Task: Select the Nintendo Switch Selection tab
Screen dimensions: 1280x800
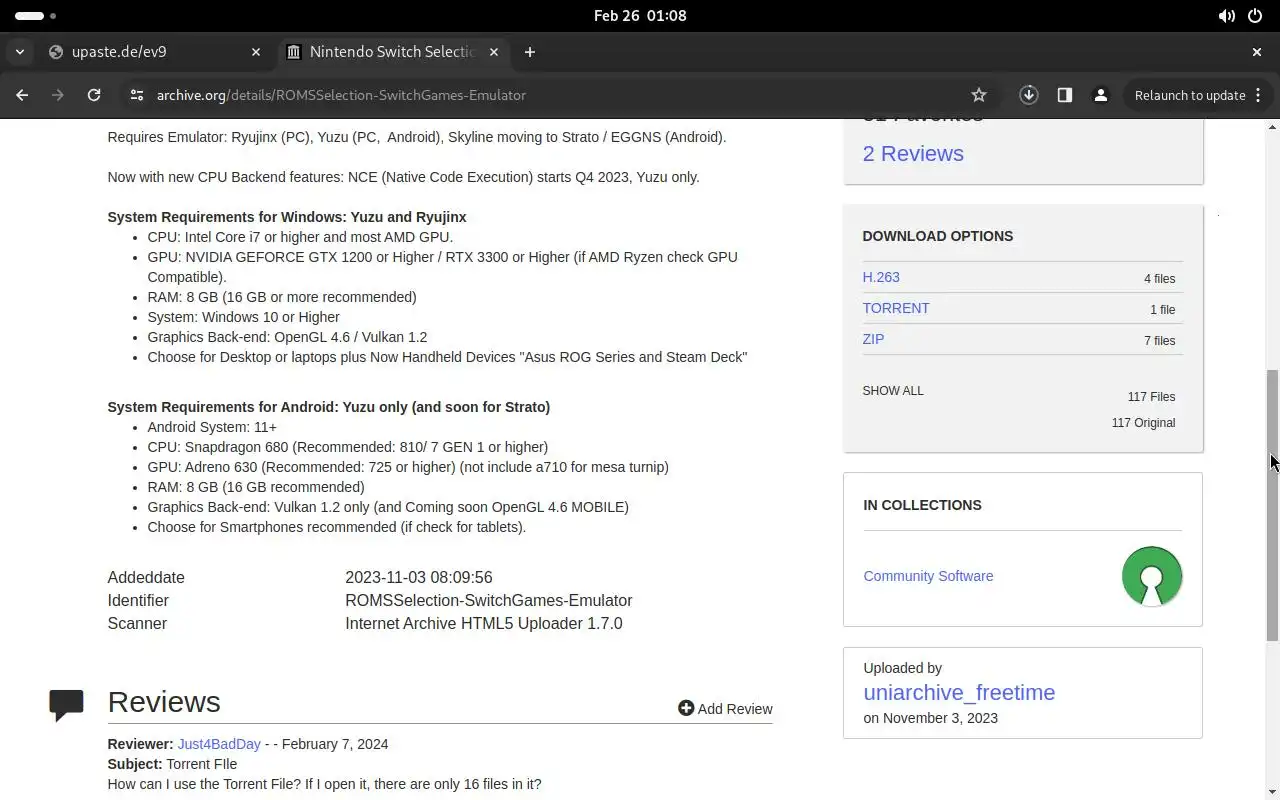Action: (392, 52)
